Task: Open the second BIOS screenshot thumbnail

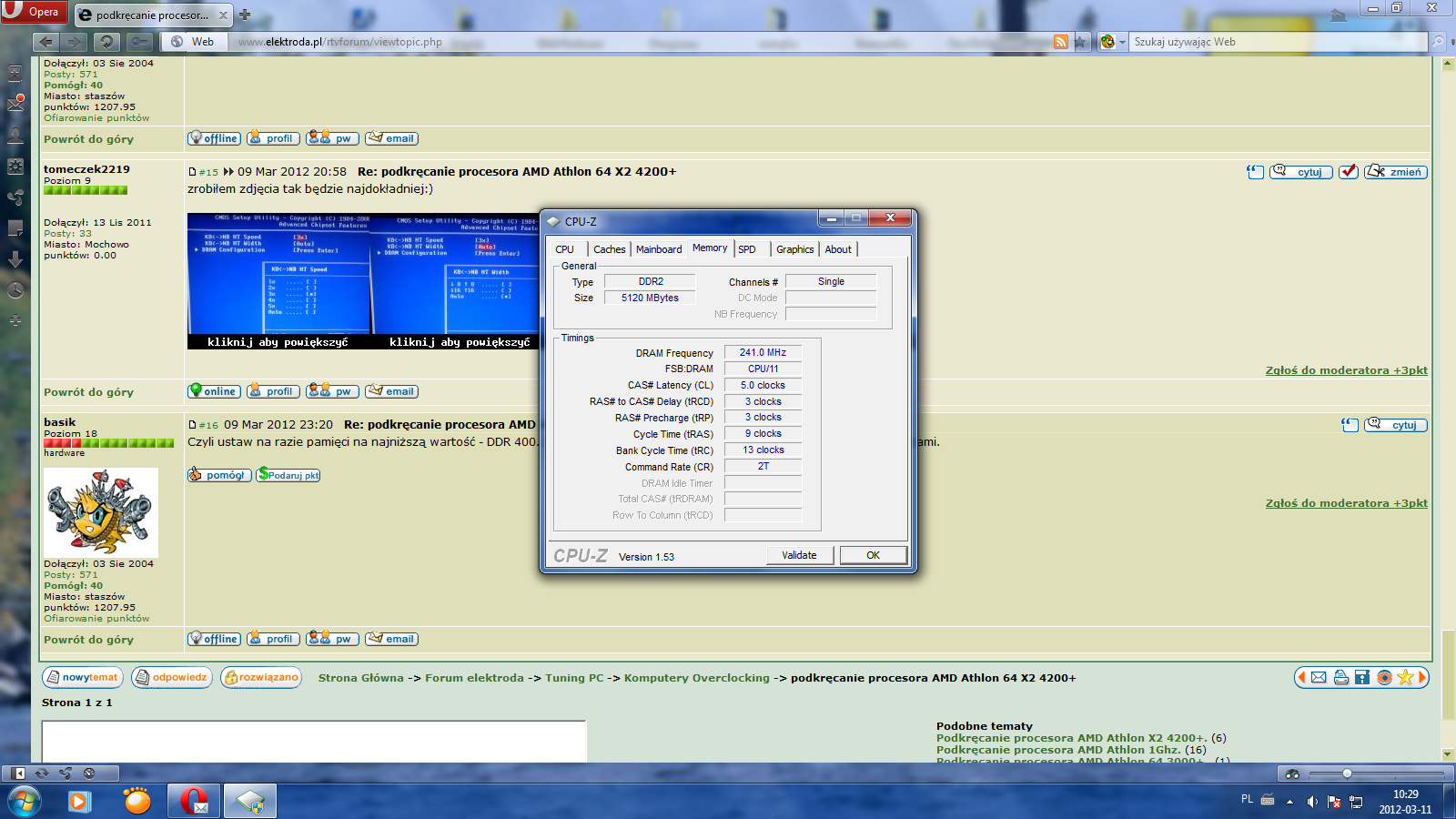Action: (x=455, y=281)
